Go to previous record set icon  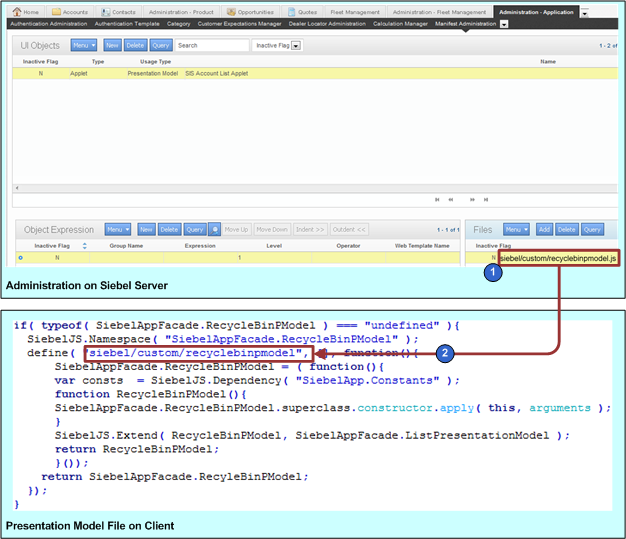click(x=451, y=199)
